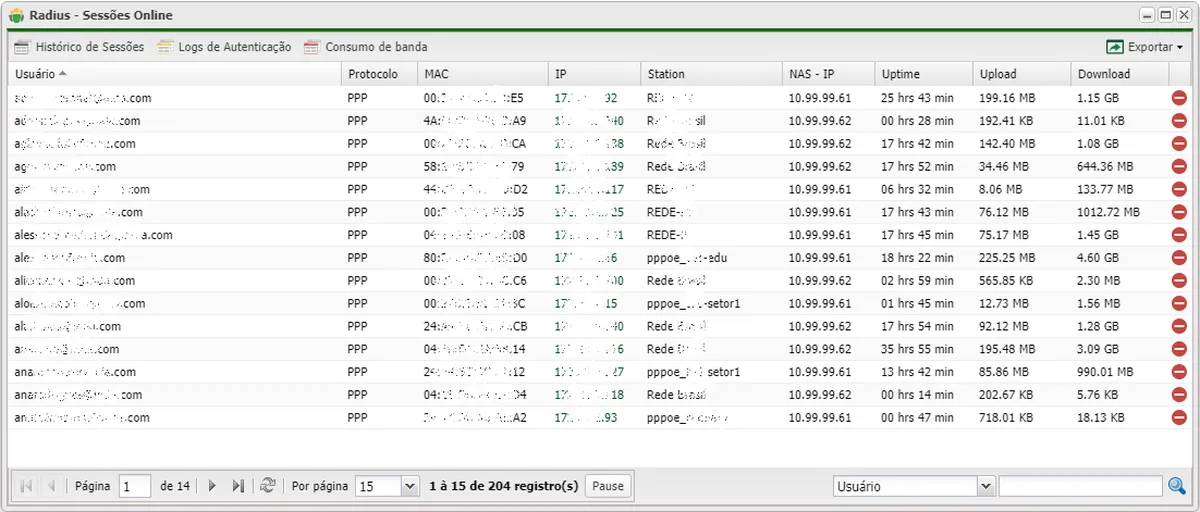Select the 11.01 KB download cell
Screen dimensions: 1200x512
point(1120,121)
